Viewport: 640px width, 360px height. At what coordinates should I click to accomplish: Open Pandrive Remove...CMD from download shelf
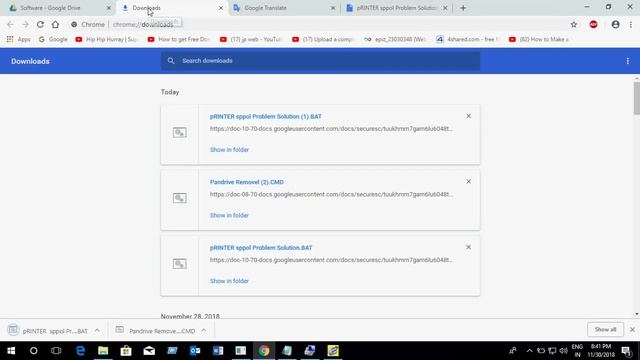coord(155,331)
